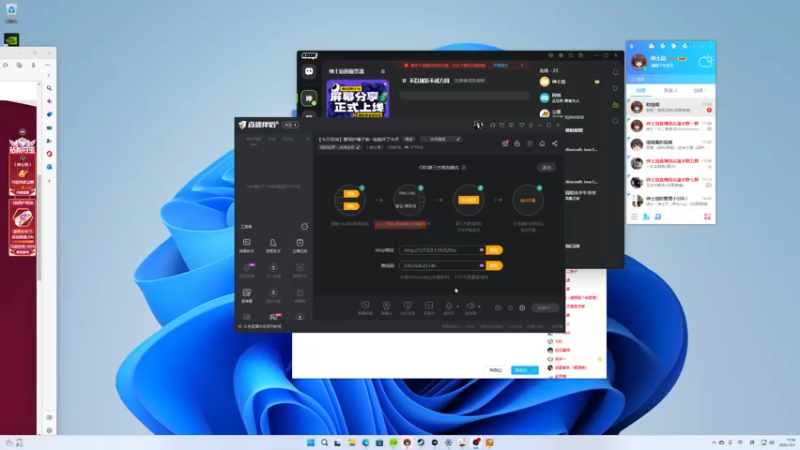Open the toolbox person assistant tool
The width and height of the screenshot is (800, 450).
click(273, 243)
